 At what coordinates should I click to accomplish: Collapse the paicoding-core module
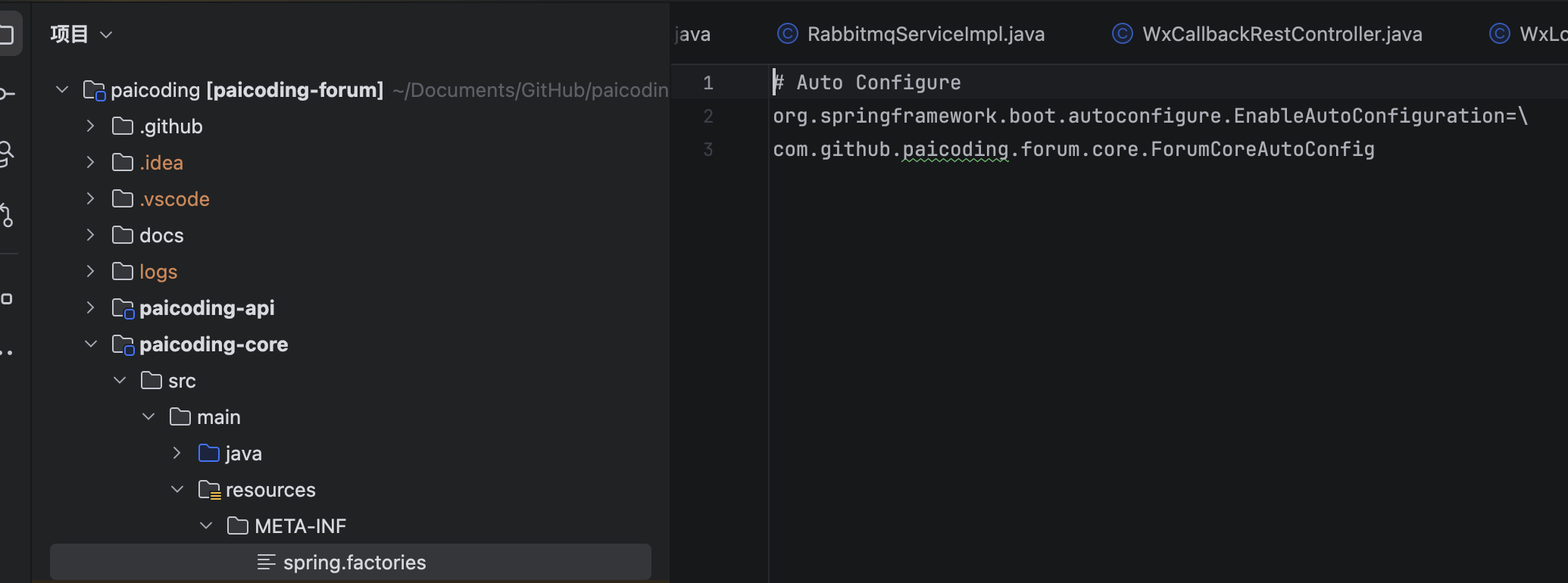[91, 344]
